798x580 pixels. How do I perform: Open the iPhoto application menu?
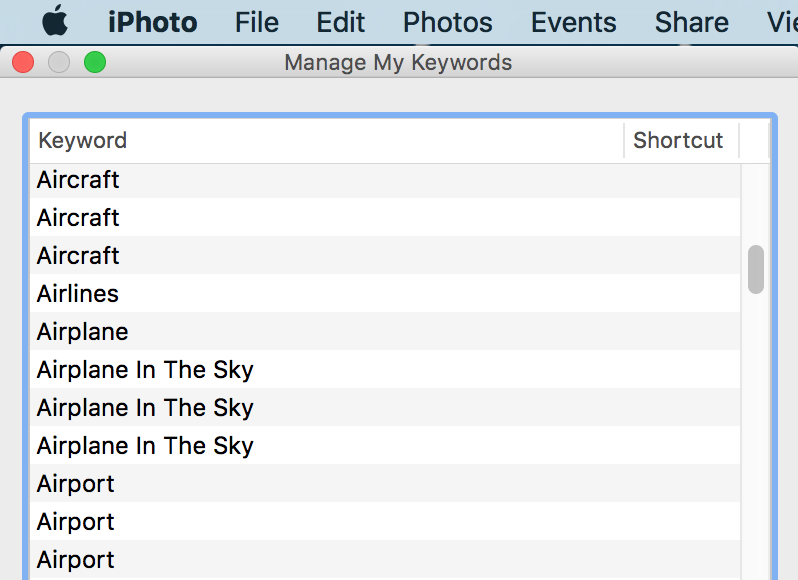153,22
